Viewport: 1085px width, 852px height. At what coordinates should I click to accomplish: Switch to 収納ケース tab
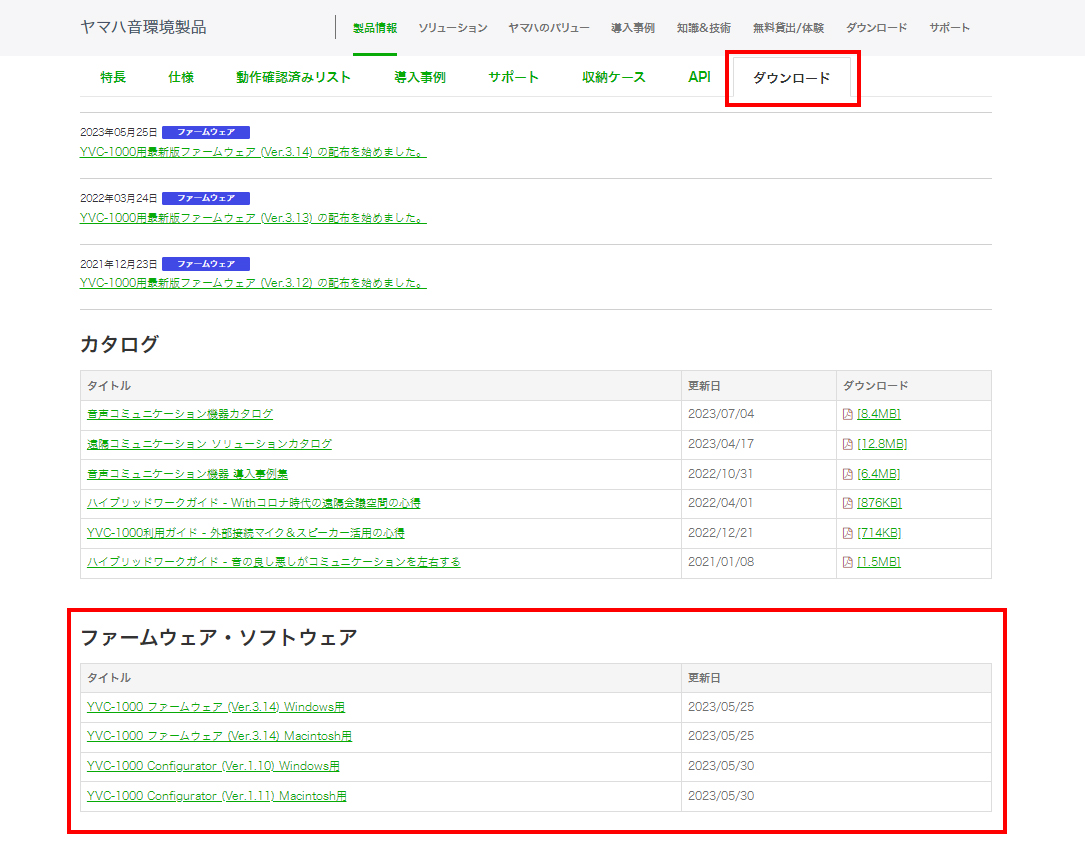[614, 77]
